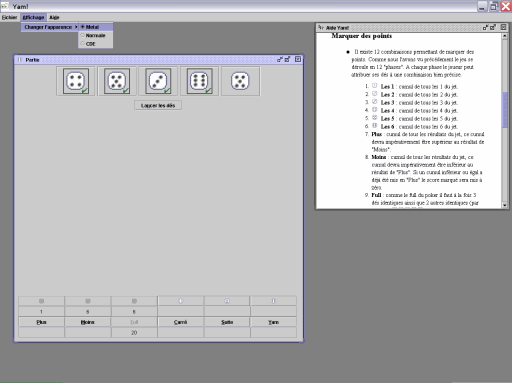
Task: Toggle the die showing six
Action: [x=199, y=81]
